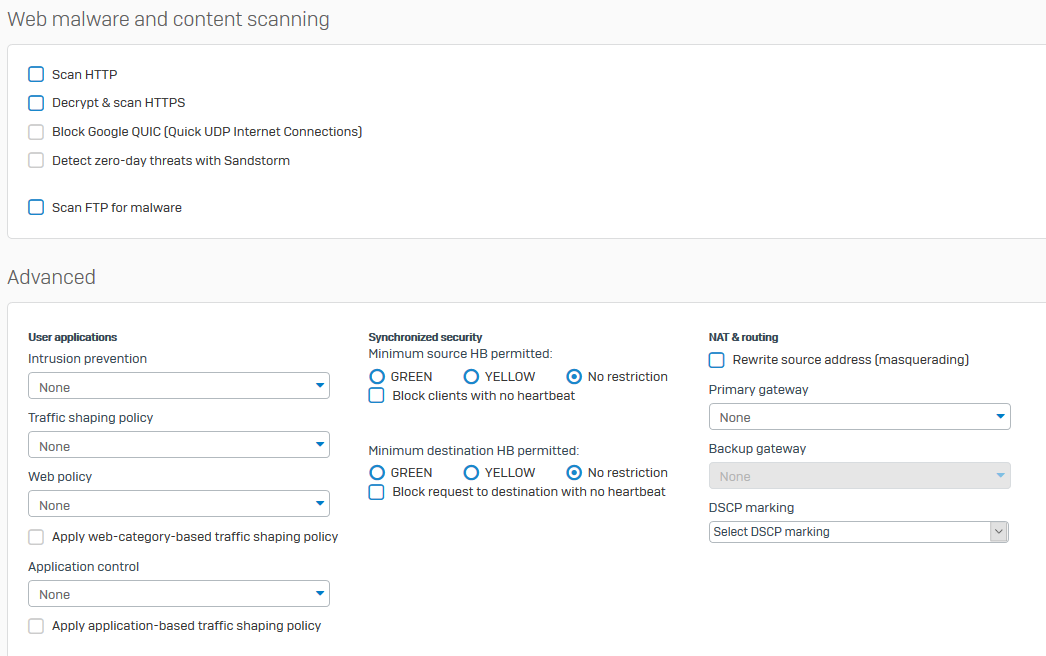Choose No restriction for source HB
The image size is (1046, 656).
tap(574, 377)
